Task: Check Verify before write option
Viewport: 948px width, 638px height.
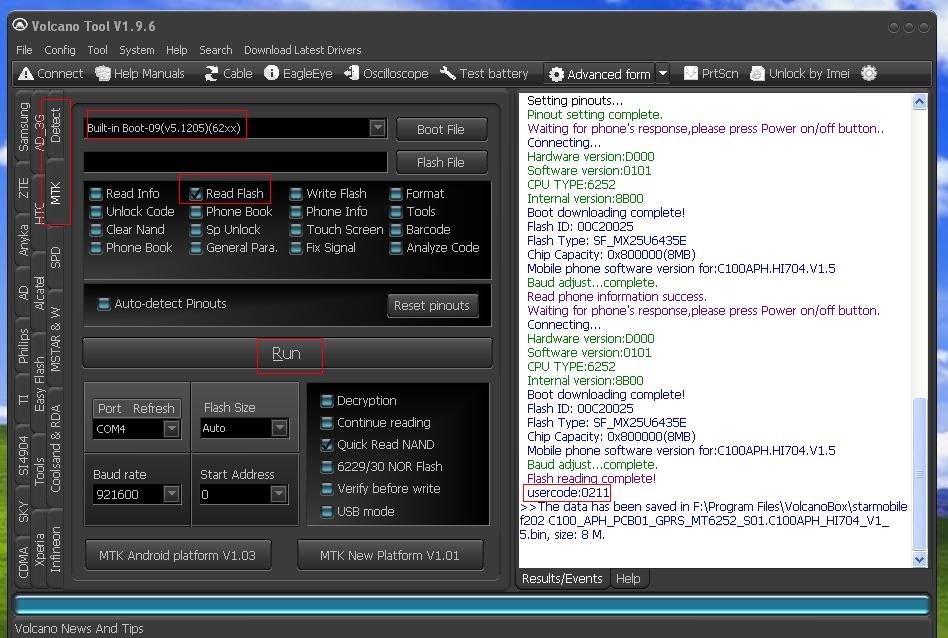Action: tap(326, 489)
